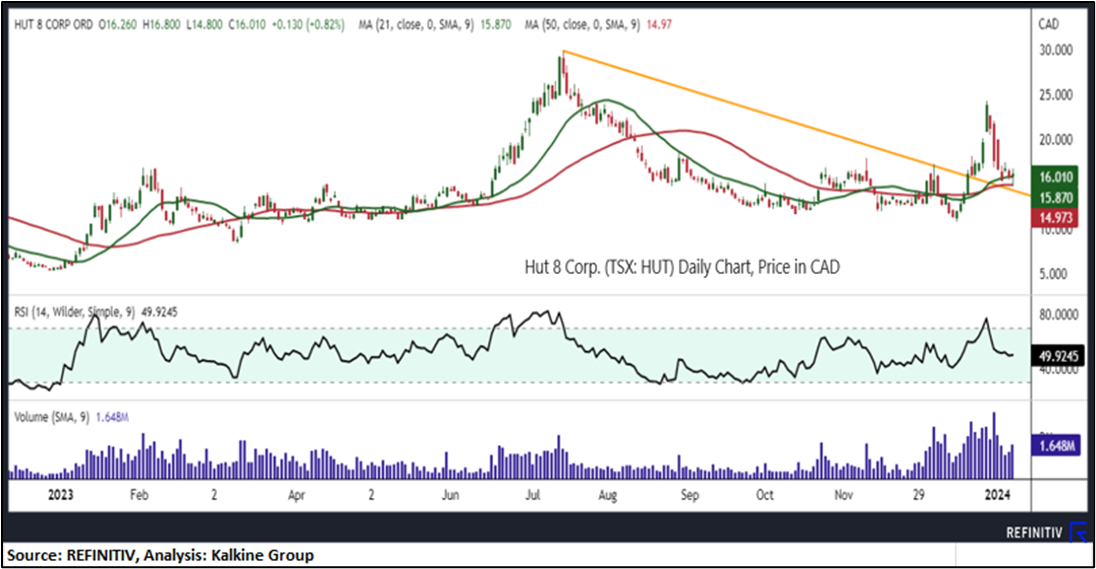1096x569 pixels.
Task: Click the Jul date axis label
Action: pos(533,495)
